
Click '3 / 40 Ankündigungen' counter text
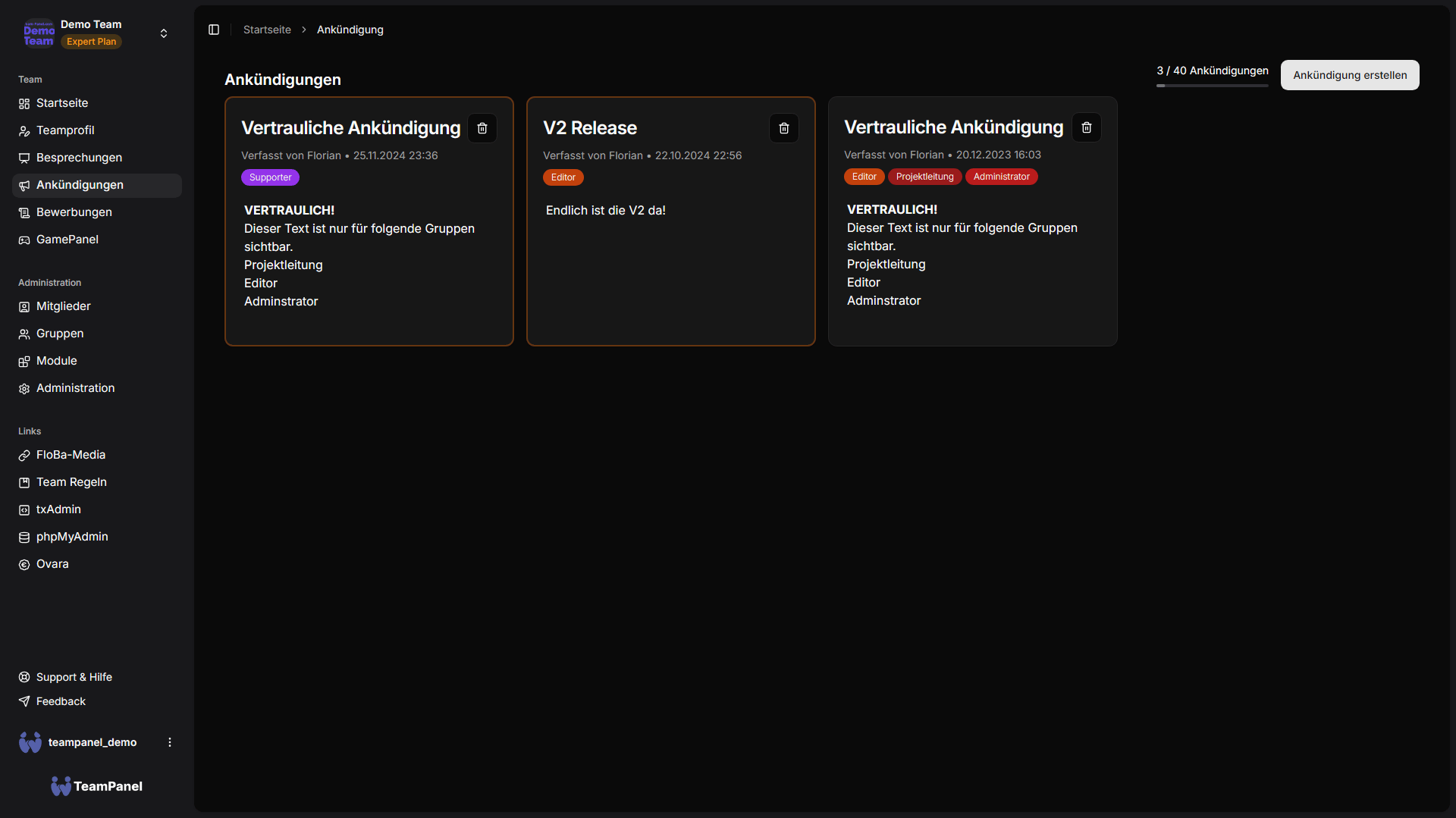click(x=1213, y=71)
